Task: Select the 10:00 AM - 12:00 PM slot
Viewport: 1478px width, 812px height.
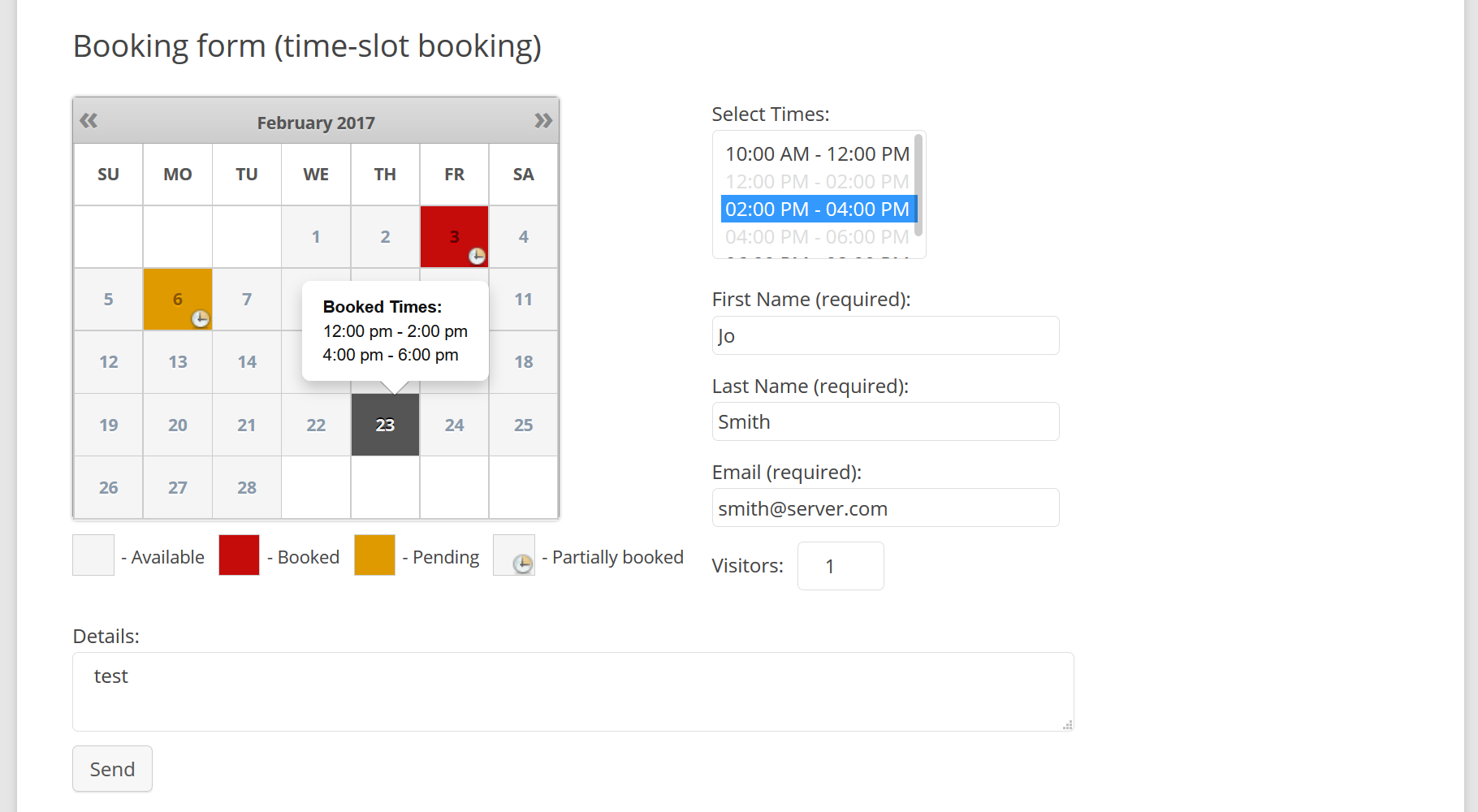Action: pyautogui.click(x=817, y=154)
